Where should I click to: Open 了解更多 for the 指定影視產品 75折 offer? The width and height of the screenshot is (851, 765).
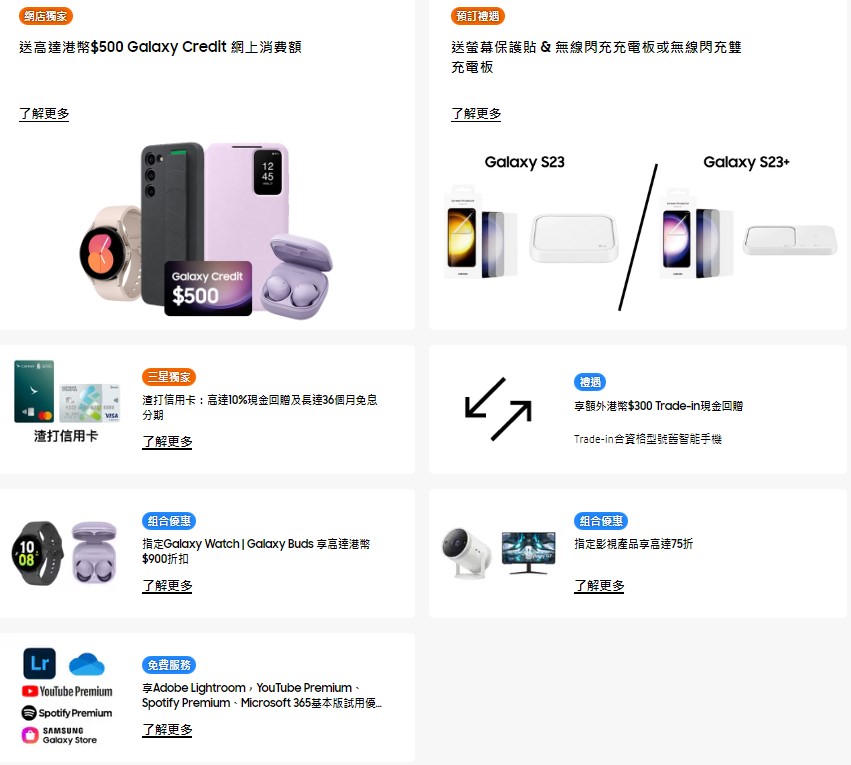(599, 586)
